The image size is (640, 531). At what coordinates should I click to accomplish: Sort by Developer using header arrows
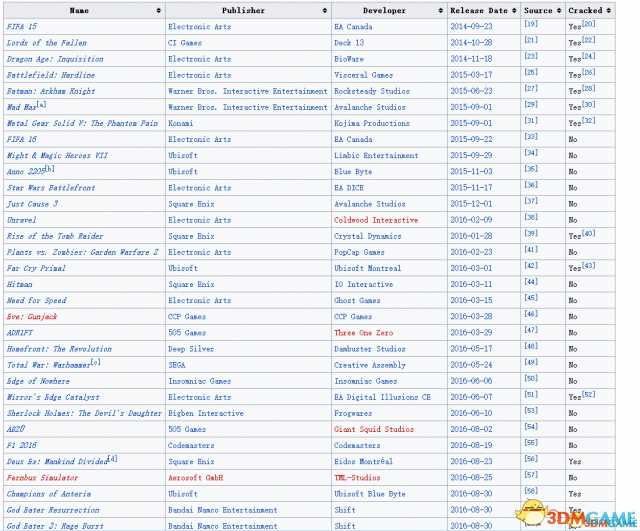(441, 10)
